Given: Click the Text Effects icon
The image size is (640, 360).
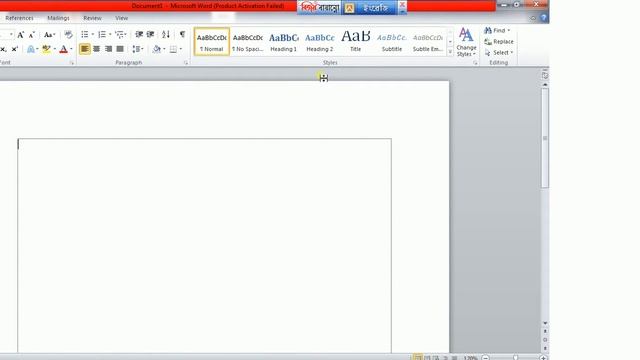Looking at the screenshot, I should [31, 49].
